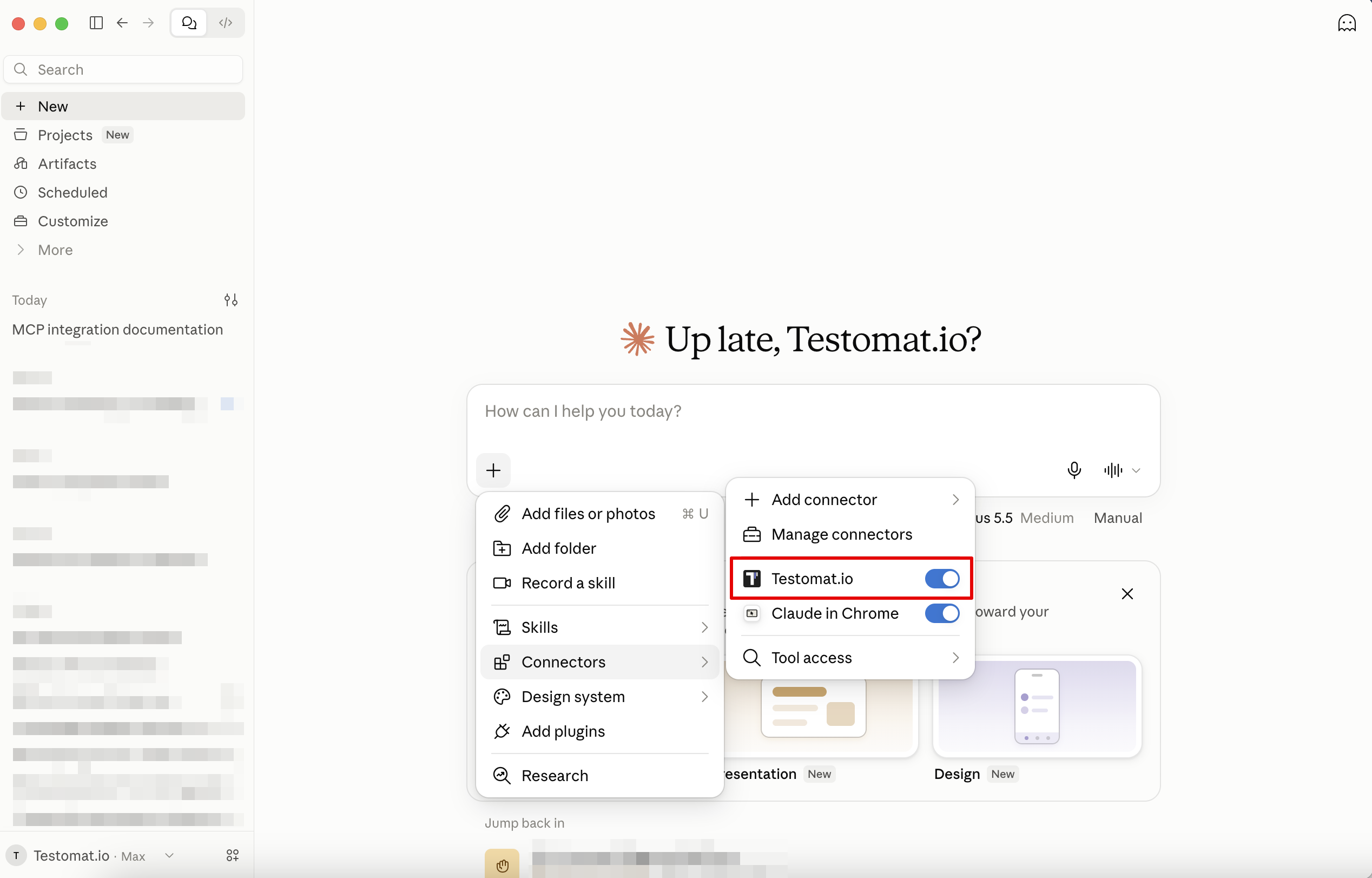Open the hand icon recent item
The width and height of the screenshot is (1372, 878).
[x=502, y=865]
